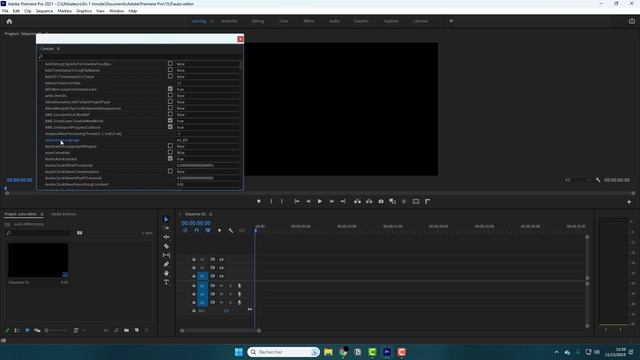Open the Markers menu
This screenshot has height=360, width=640.
tap(64, 11)
